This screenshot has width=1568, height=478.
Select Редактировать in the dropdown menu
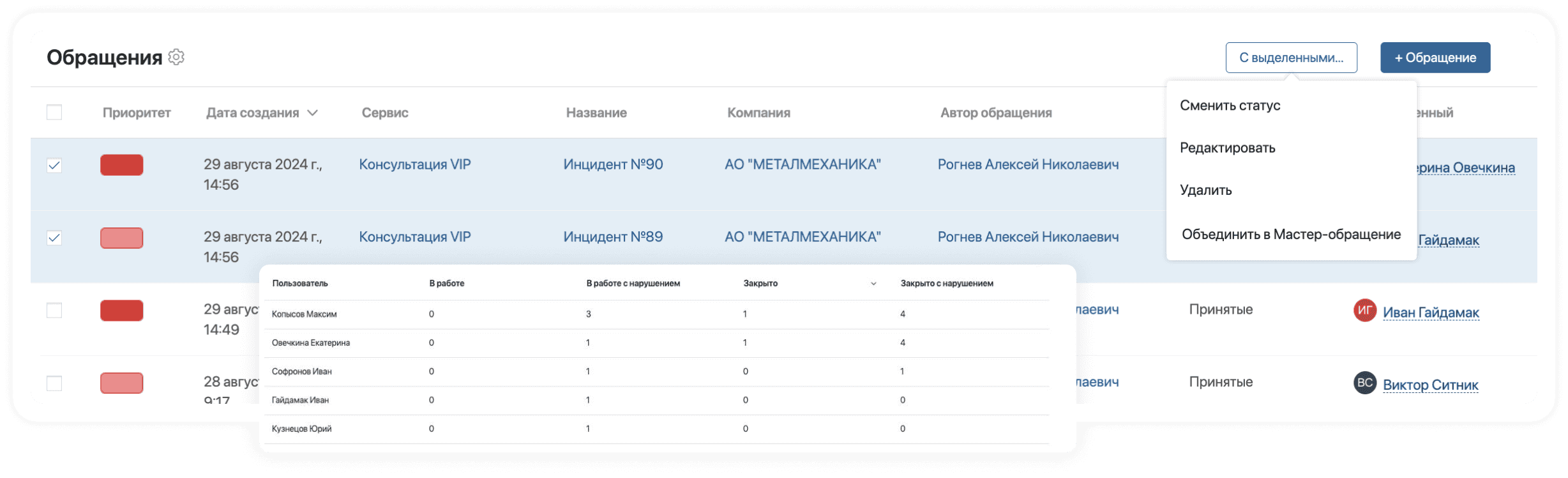[1227, 148]
